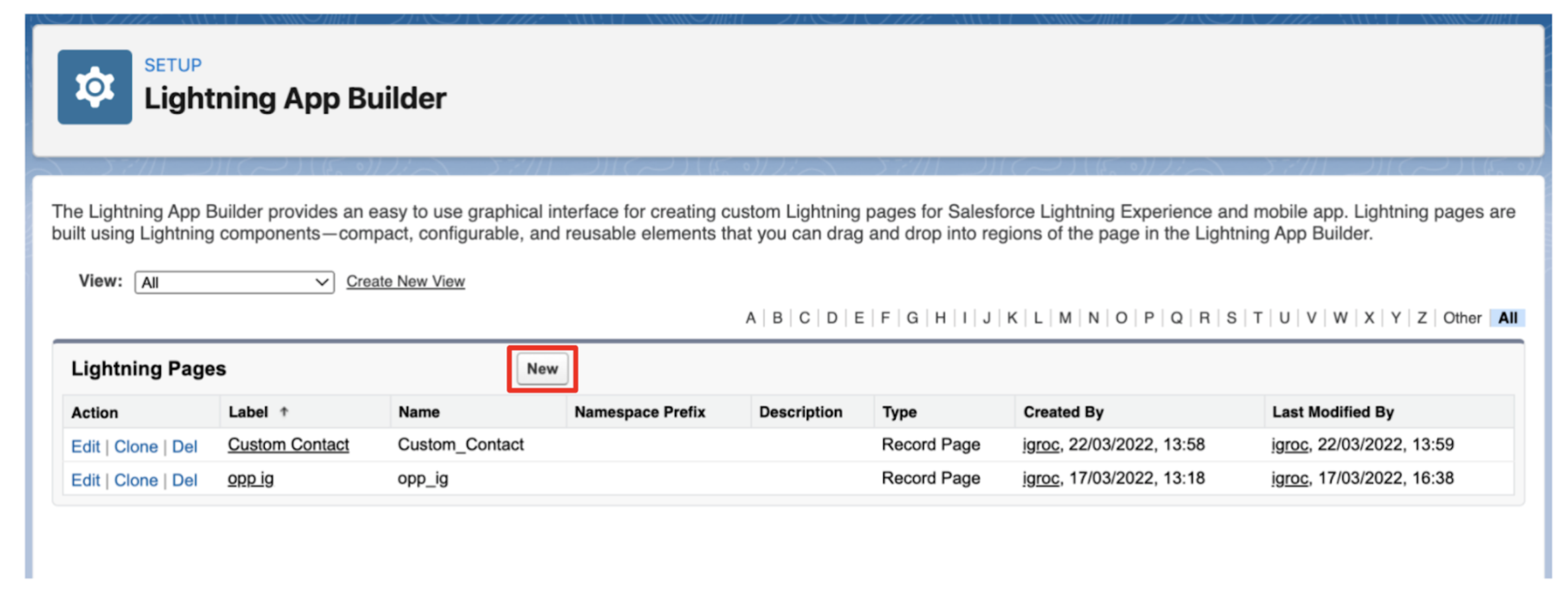Filter list by letter A
Screen dimensions: 1568x591
point(750,318)
